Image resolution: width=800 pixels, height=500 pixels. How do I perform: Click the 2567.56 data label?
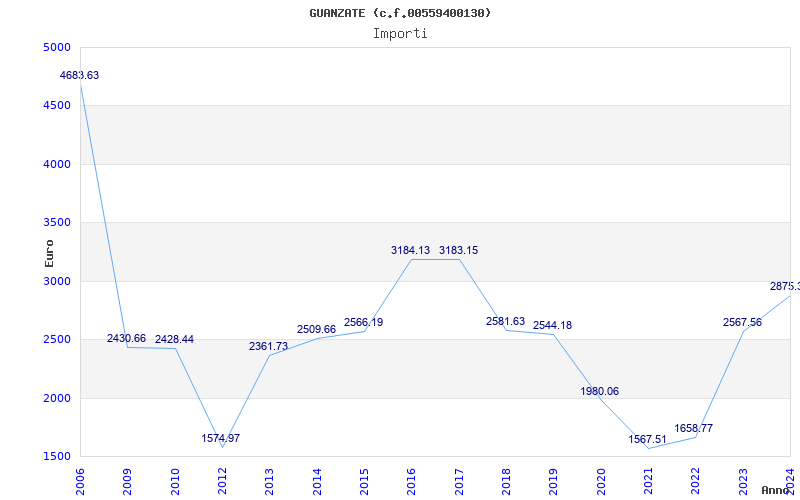[x=742, y=322]
